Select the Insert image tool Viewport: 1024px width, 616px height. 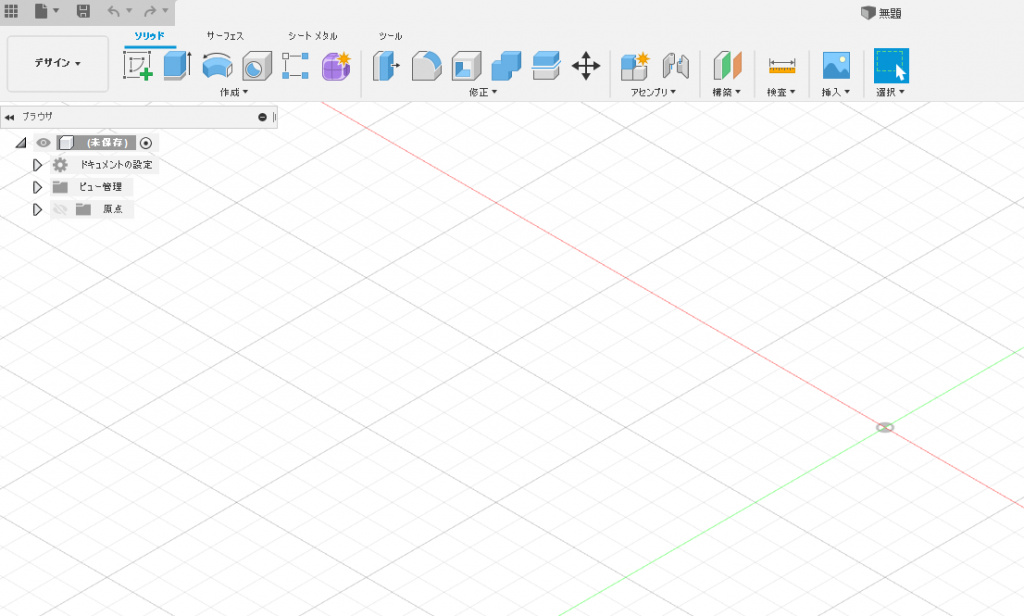coord(837,66)
